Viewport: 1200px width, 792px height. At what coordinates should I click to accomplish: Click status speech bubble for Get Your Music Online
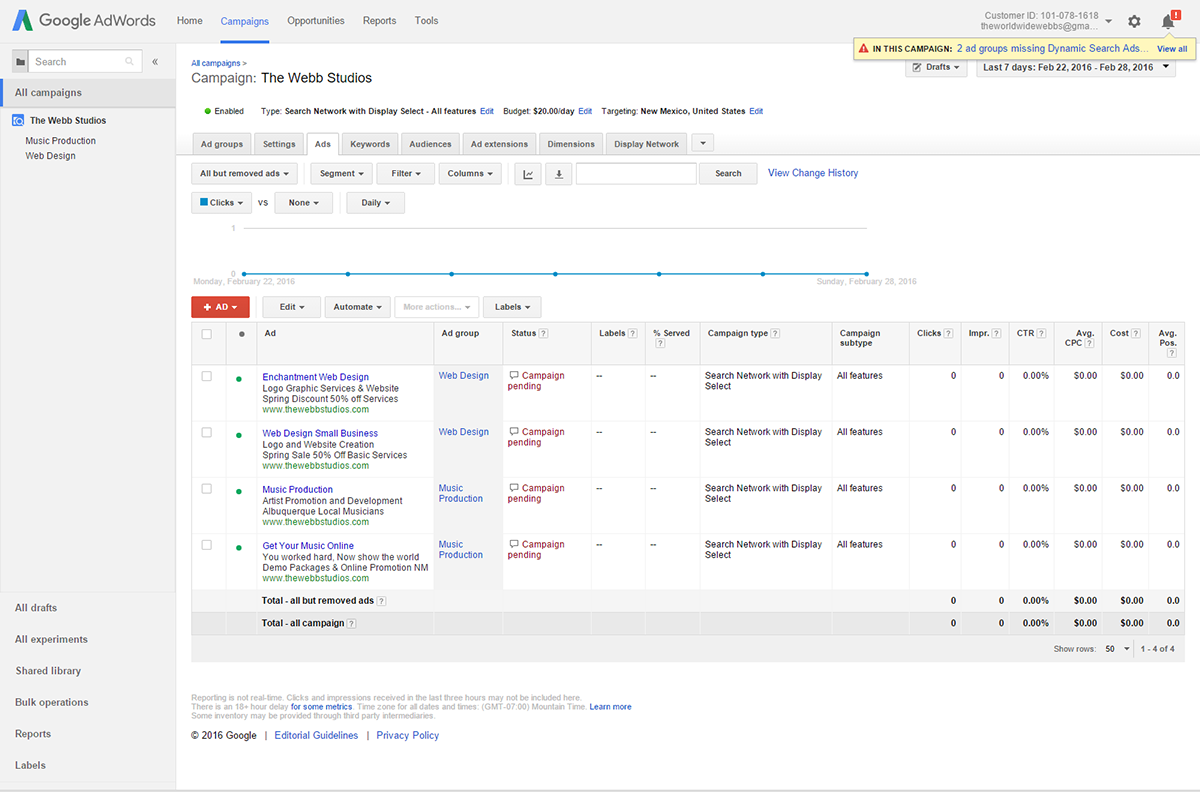click(x=514, y=545)
